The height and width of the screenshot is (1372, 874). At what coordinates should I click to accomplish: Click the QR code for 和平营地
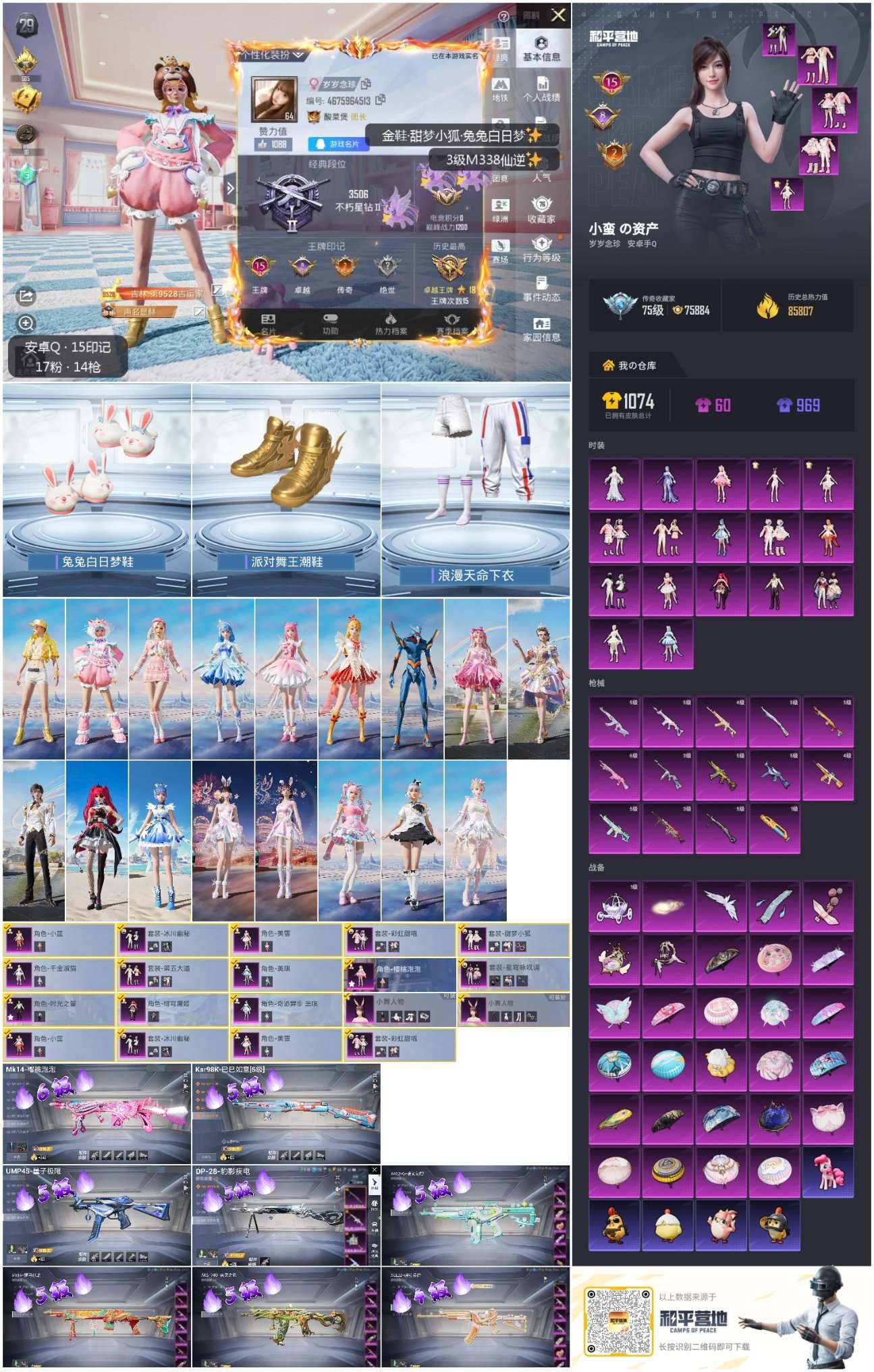tap(619, 1321)
